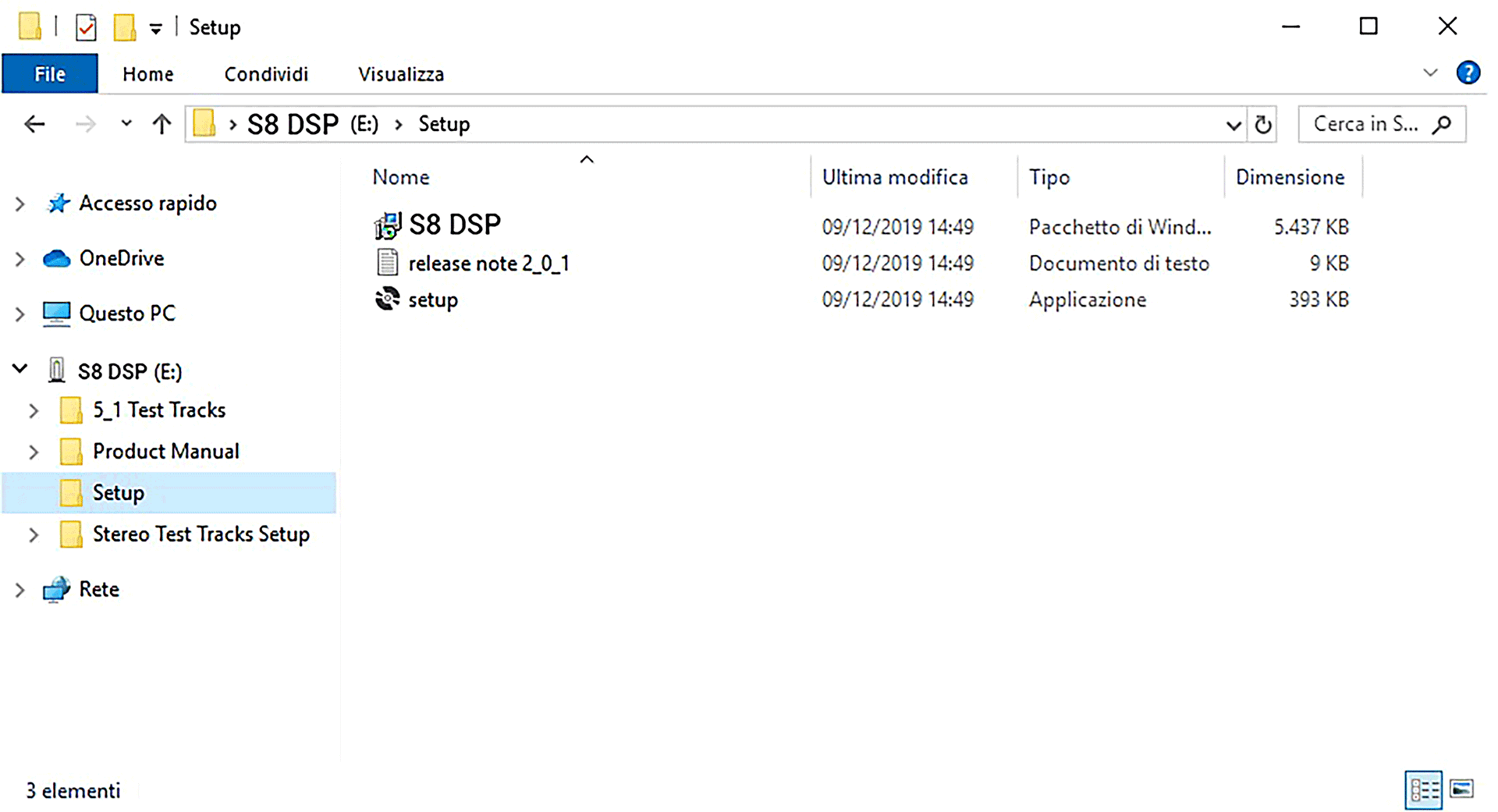Select the setup application file

(x=432, y=300)
